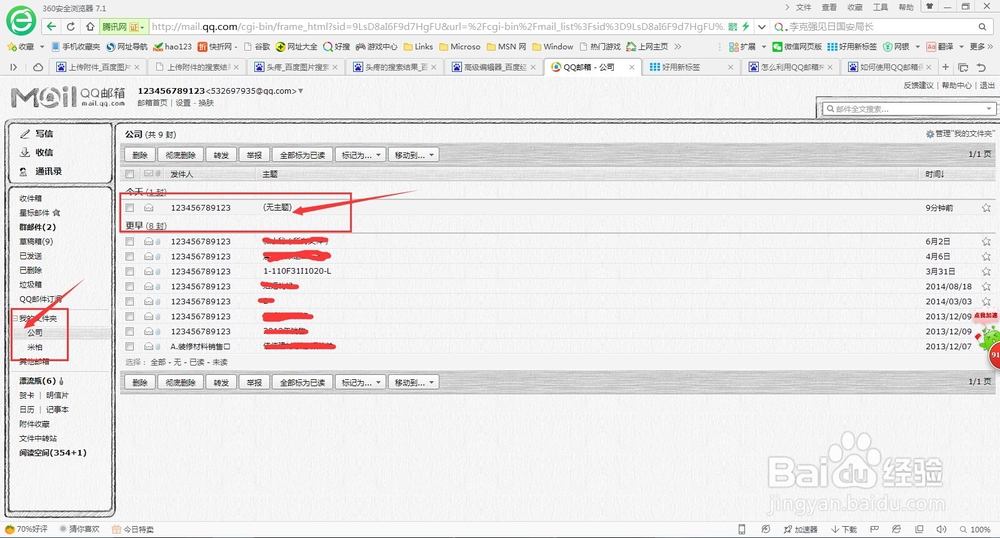Expand account dropdown arrow beside email address
This screenshot has width=1000, height=538.
point(301,91)
